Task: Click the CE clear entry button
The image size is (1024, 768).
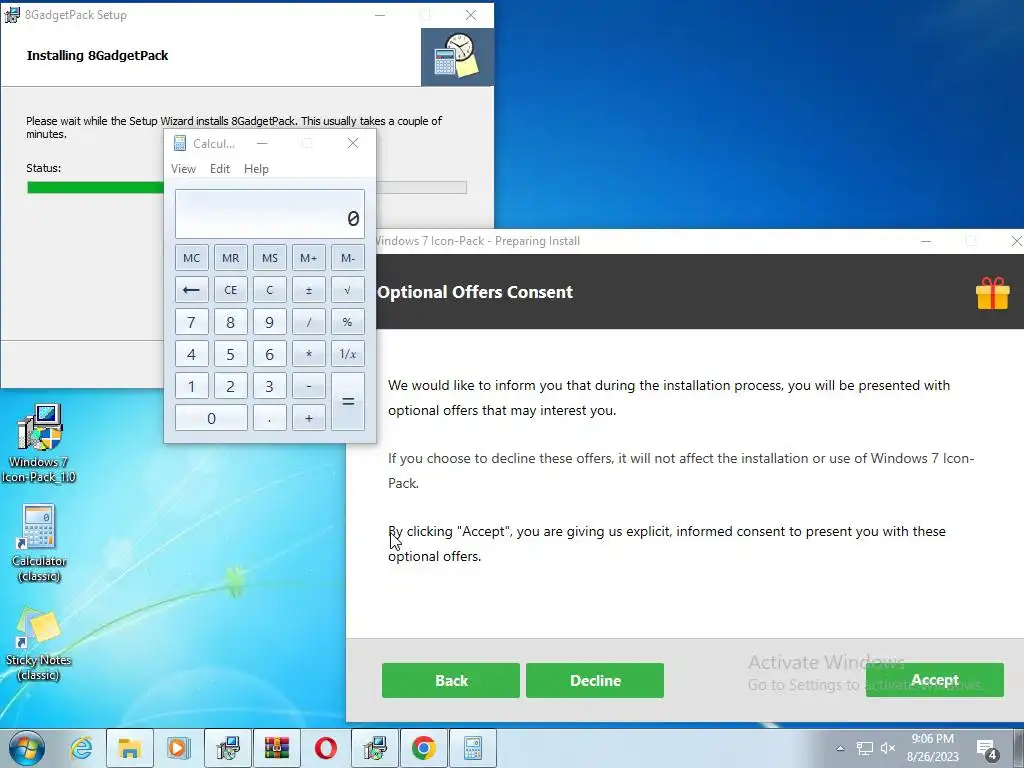Action: [x=231, y=290]
